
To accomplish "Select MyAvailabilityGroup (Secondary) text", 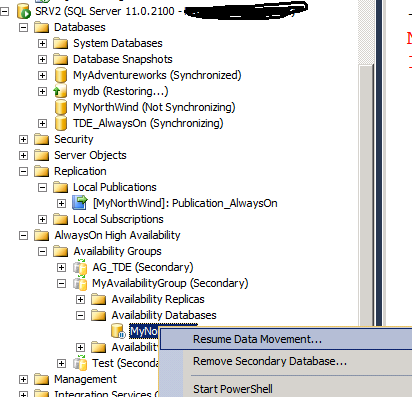I will pos(170,283).
